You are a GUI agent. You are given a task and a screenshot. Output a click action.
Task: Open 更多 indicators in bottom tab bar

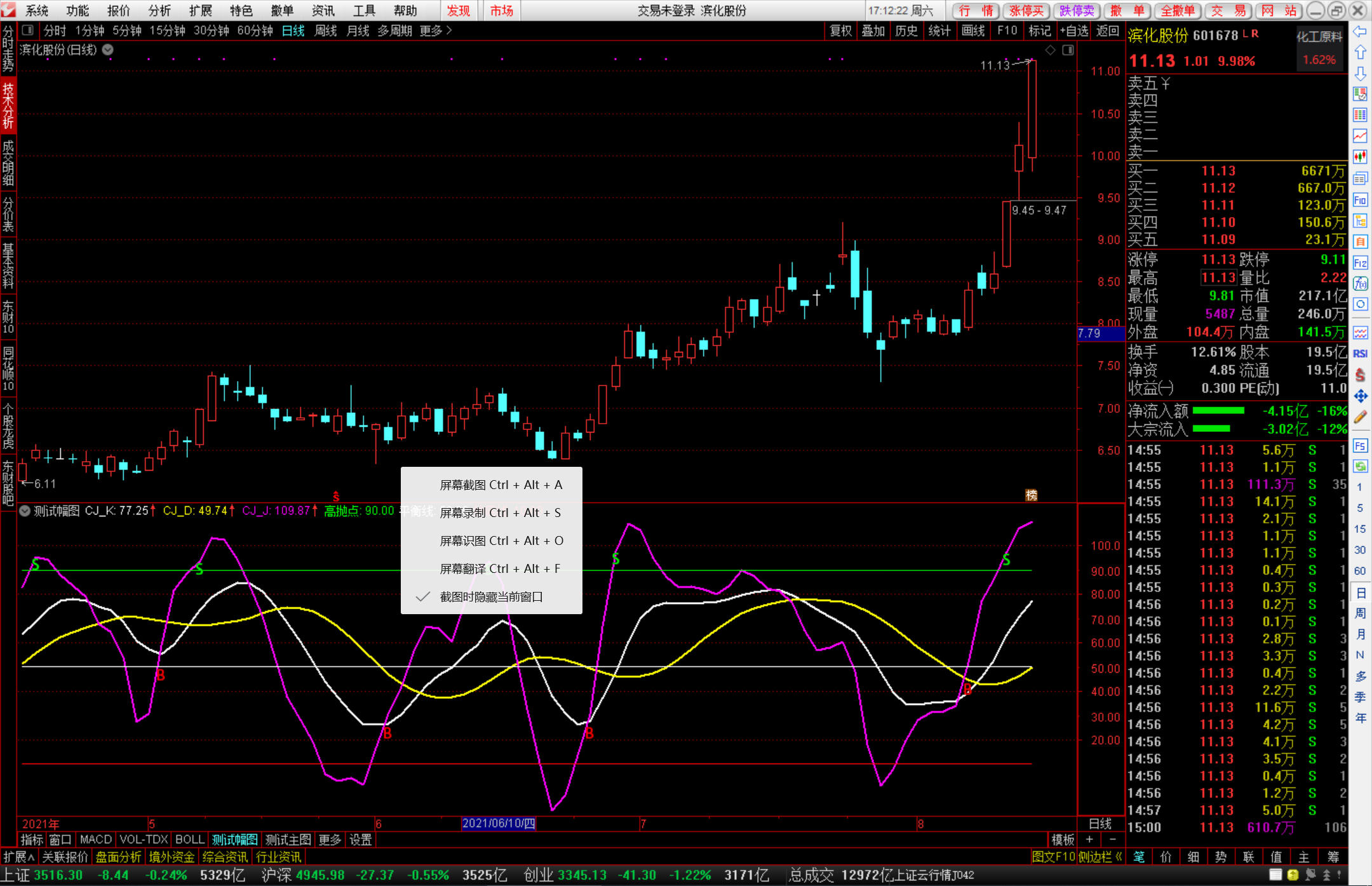[330, 840]
